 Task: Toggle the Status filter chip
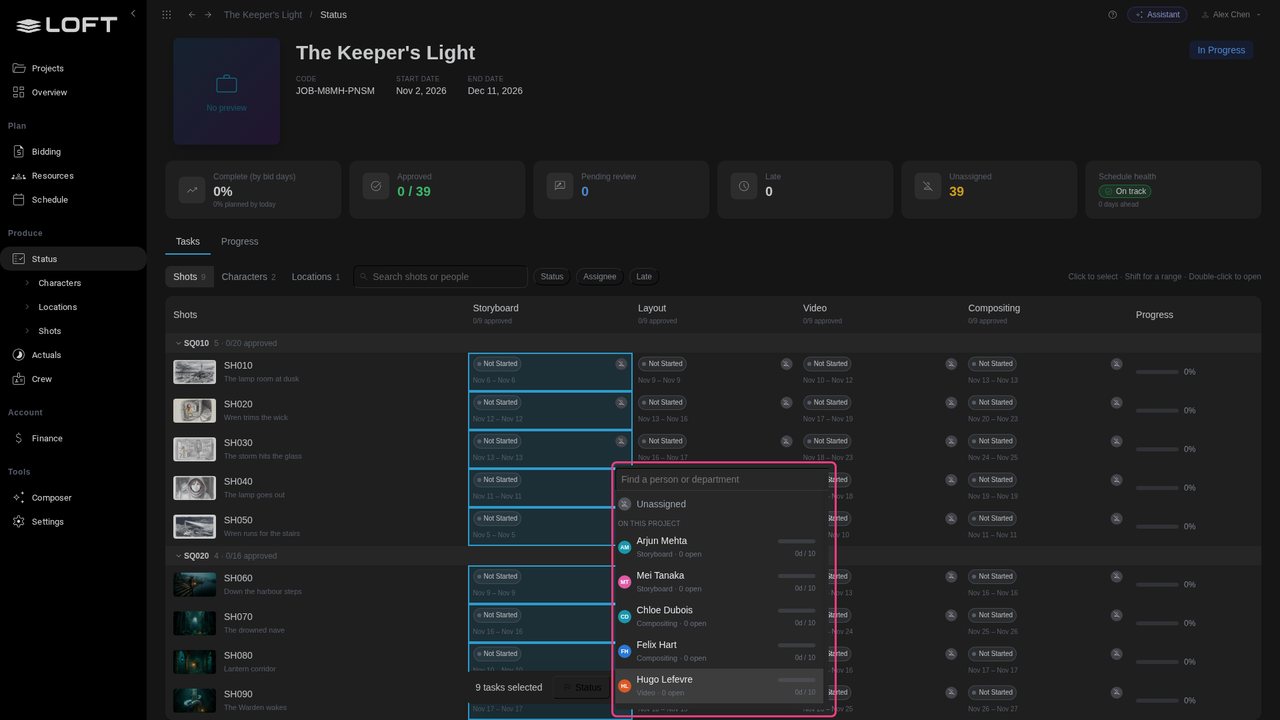coord(552,277)
